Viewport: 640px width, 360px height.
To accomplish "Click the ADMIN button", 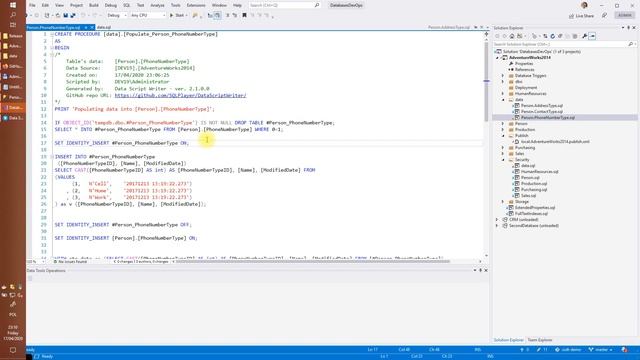I will 625,16.
